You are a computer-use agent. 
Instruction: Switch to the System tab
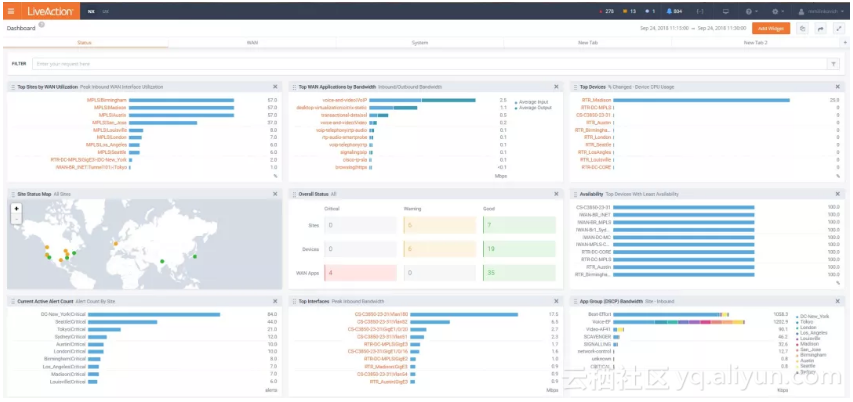pos(419,42)
